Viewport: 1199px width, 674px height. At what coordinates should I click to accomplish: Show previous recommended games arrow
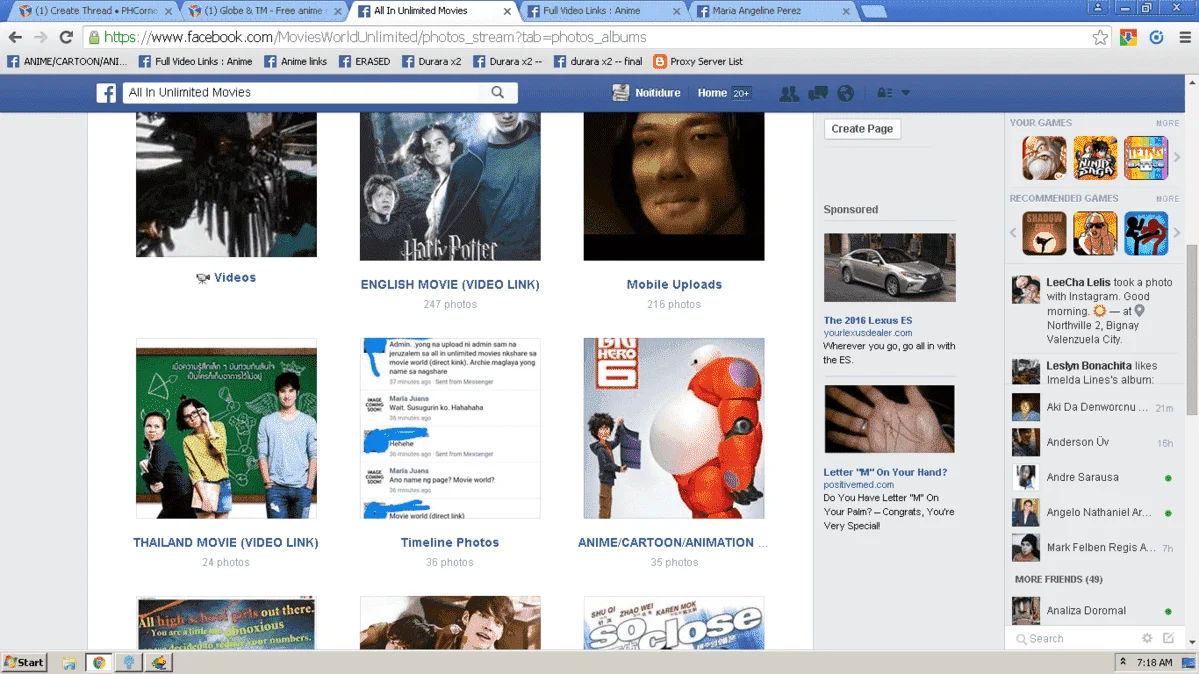[1013, 233]
